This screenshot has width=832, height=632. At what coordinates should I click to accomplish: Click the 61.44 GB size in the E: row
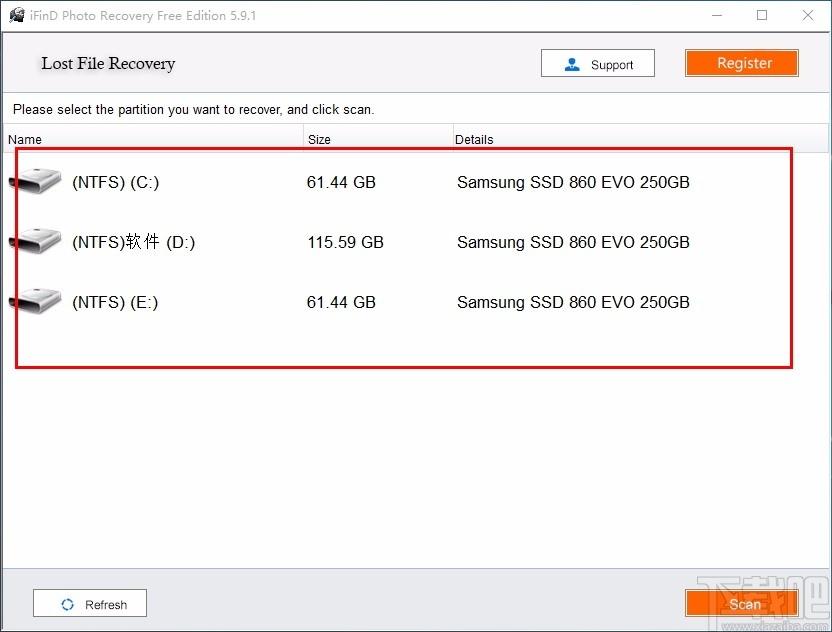tap(341, 302)
